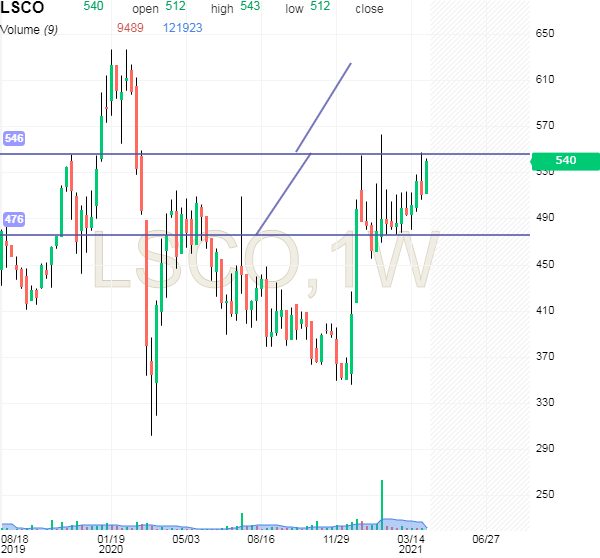The image size is (600, 558).
Task: Click the 11/29 date axis label
Action: (x=336, y=539)
